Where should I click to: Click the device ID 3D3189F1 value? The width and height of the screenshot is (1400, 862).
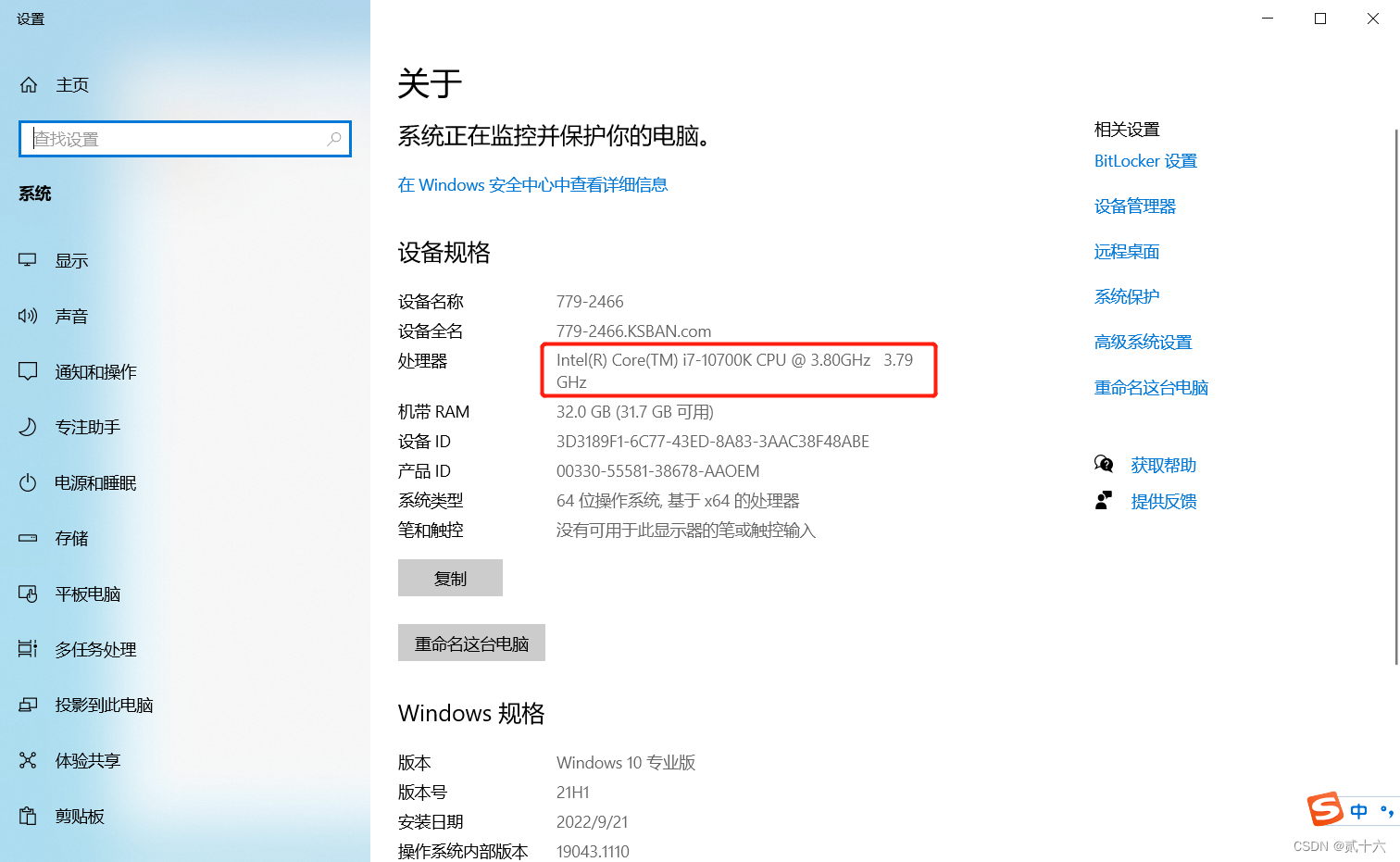point(713,442)
